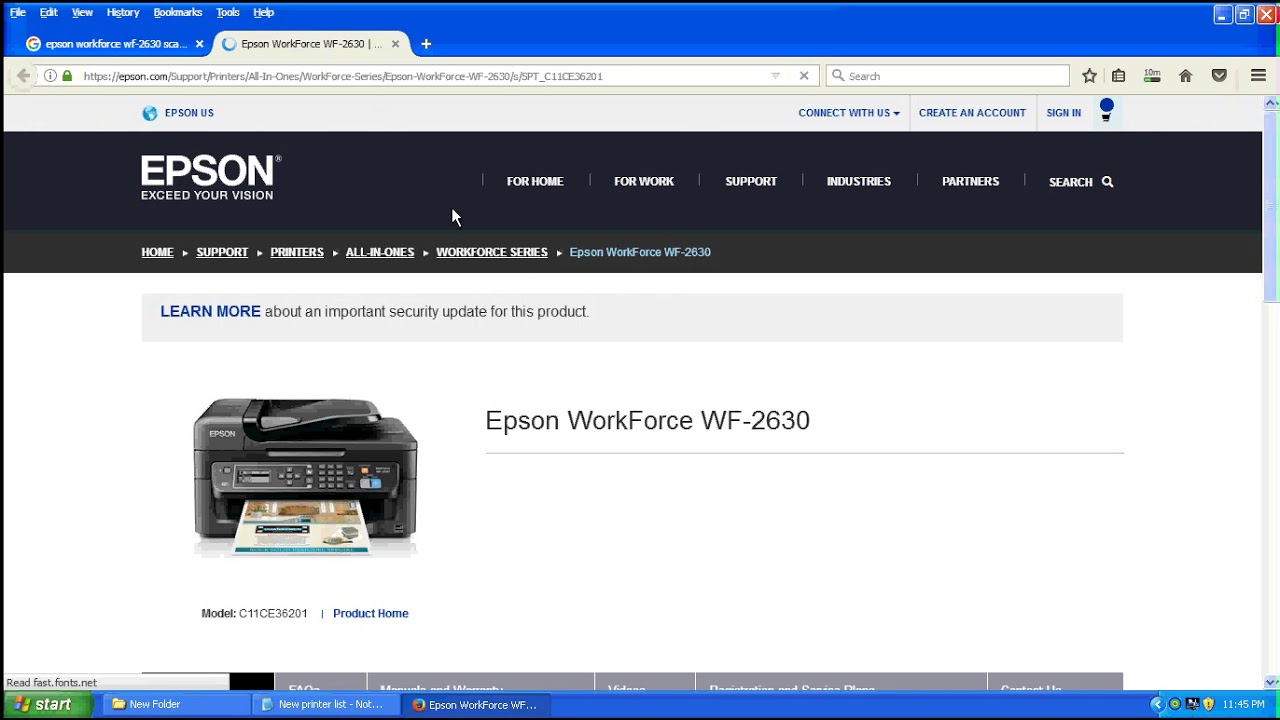Click the EPSON Exceed Your Vision logo
Image resolution: width=1280 pixels, height=720 pixels.
click(211, 178)
